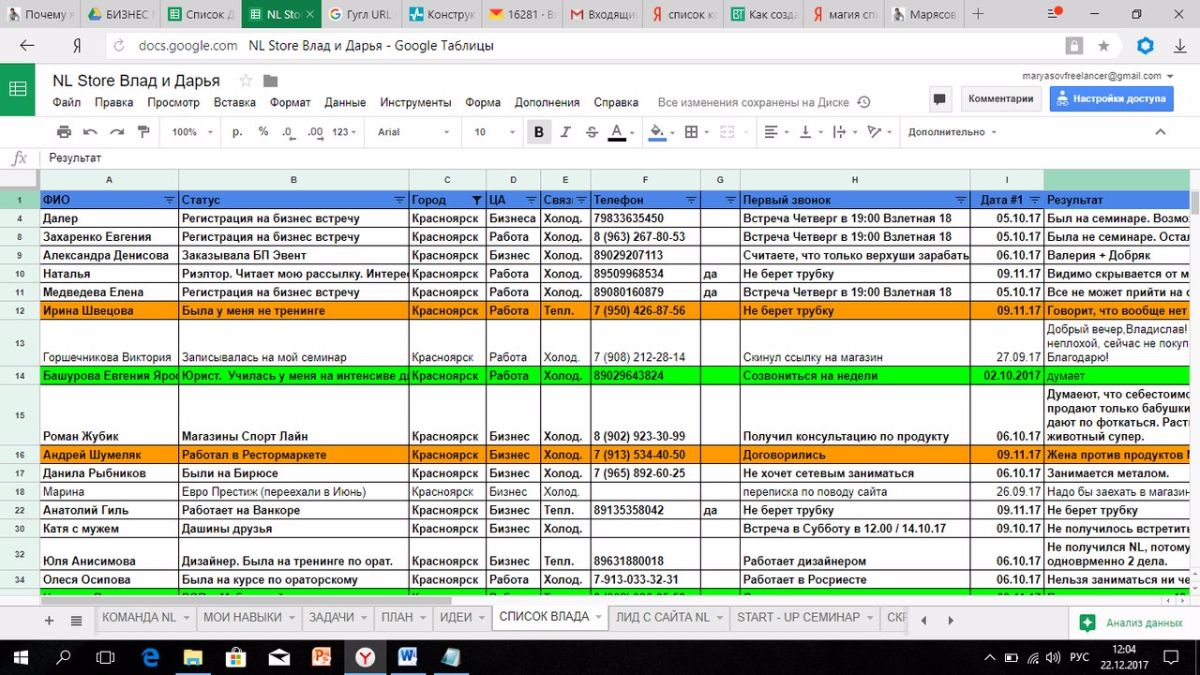Open the Sheets home icon
Viewport: 1200px width, 675px height.
coord(18,88)
